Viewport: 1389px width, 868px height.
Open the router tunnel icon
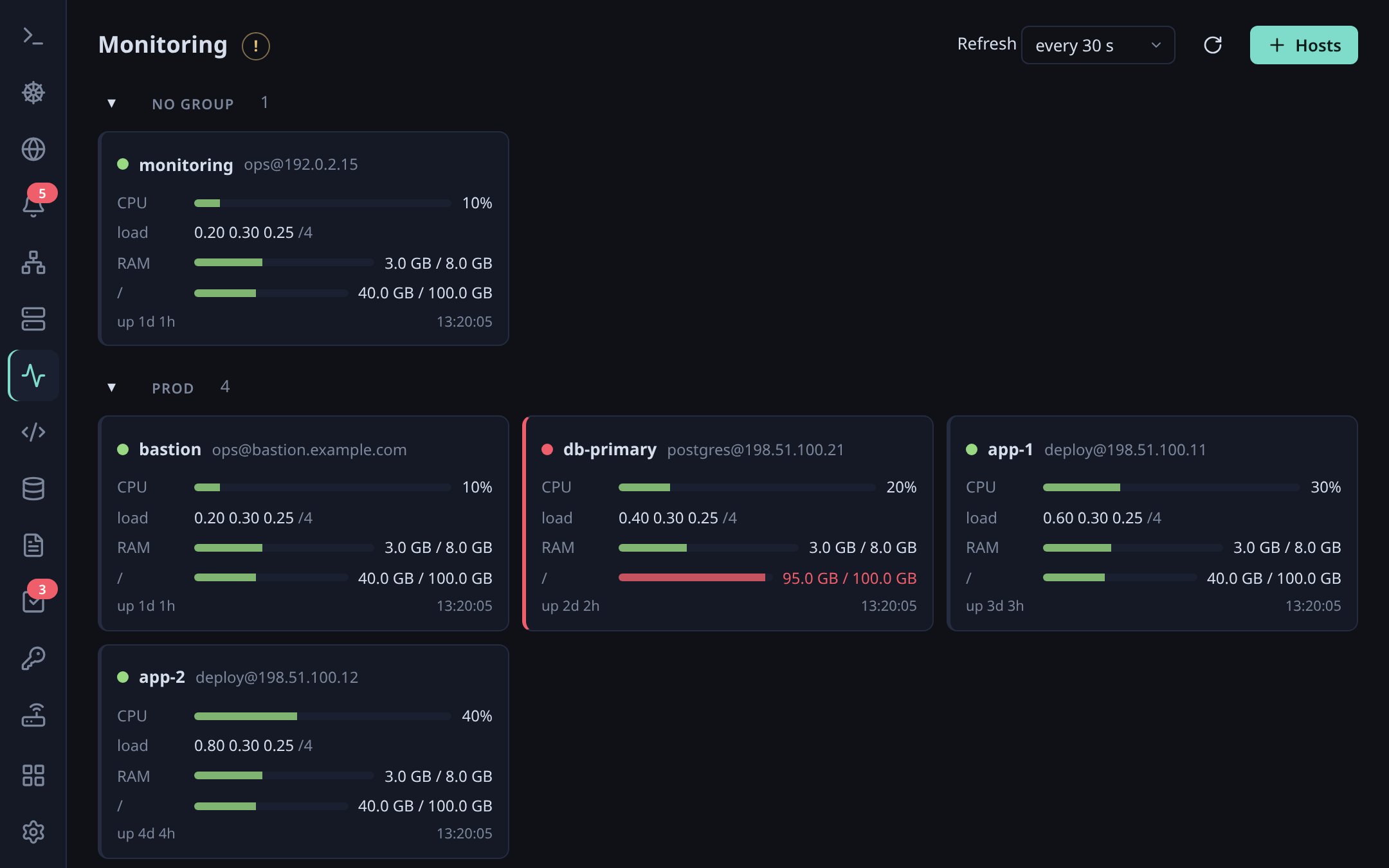tap(33, 715)
